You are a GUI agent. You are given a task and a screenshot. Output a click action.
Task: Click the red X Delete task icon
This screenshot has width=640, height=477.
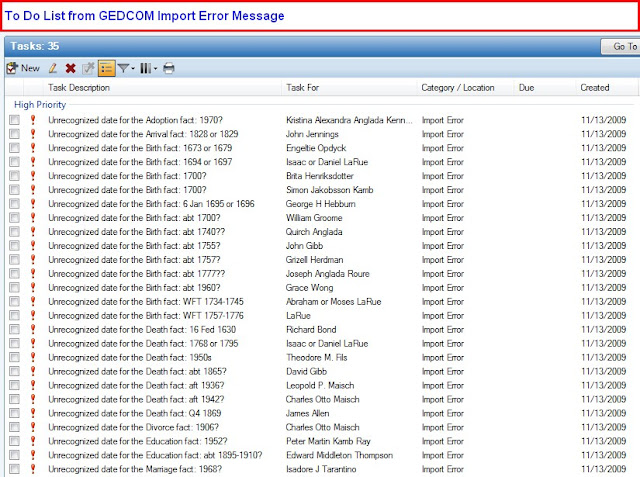pos(71,68)
